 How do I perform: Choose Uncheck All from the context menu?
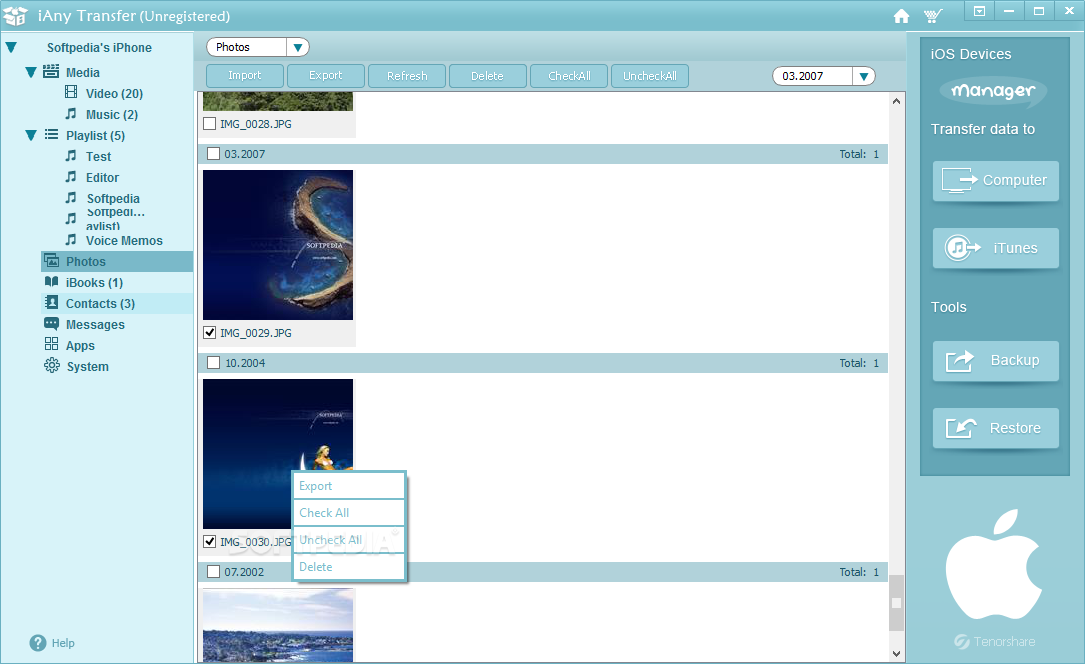(x=349, y=540)
